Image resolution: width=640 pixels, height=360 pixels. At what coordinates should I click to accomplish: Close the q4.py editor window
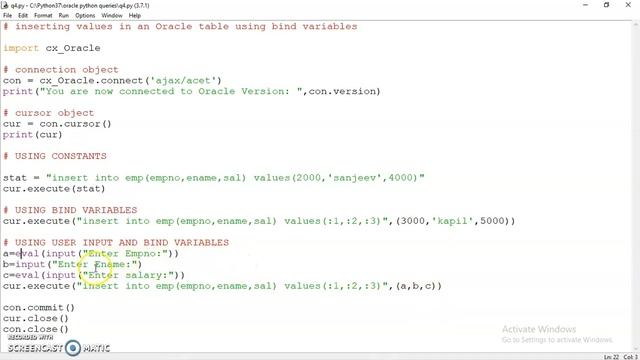coord(628,5)
